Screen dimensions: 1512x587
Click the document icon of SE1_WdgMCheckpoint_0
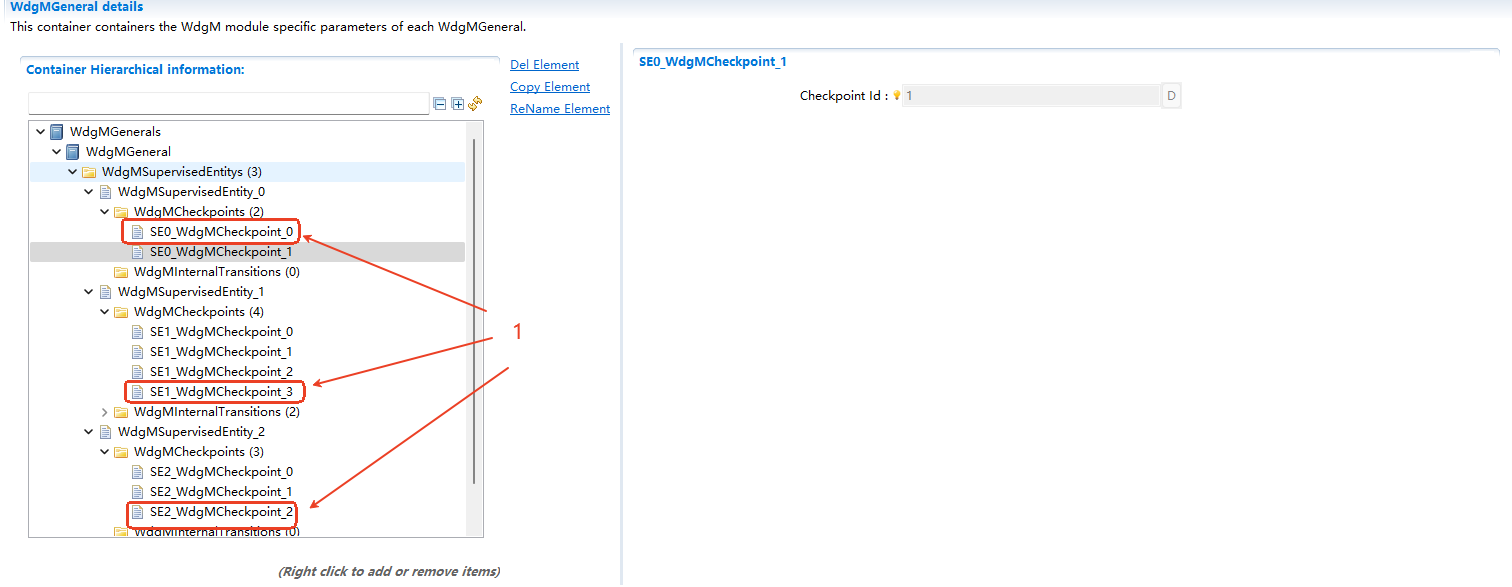137,331
